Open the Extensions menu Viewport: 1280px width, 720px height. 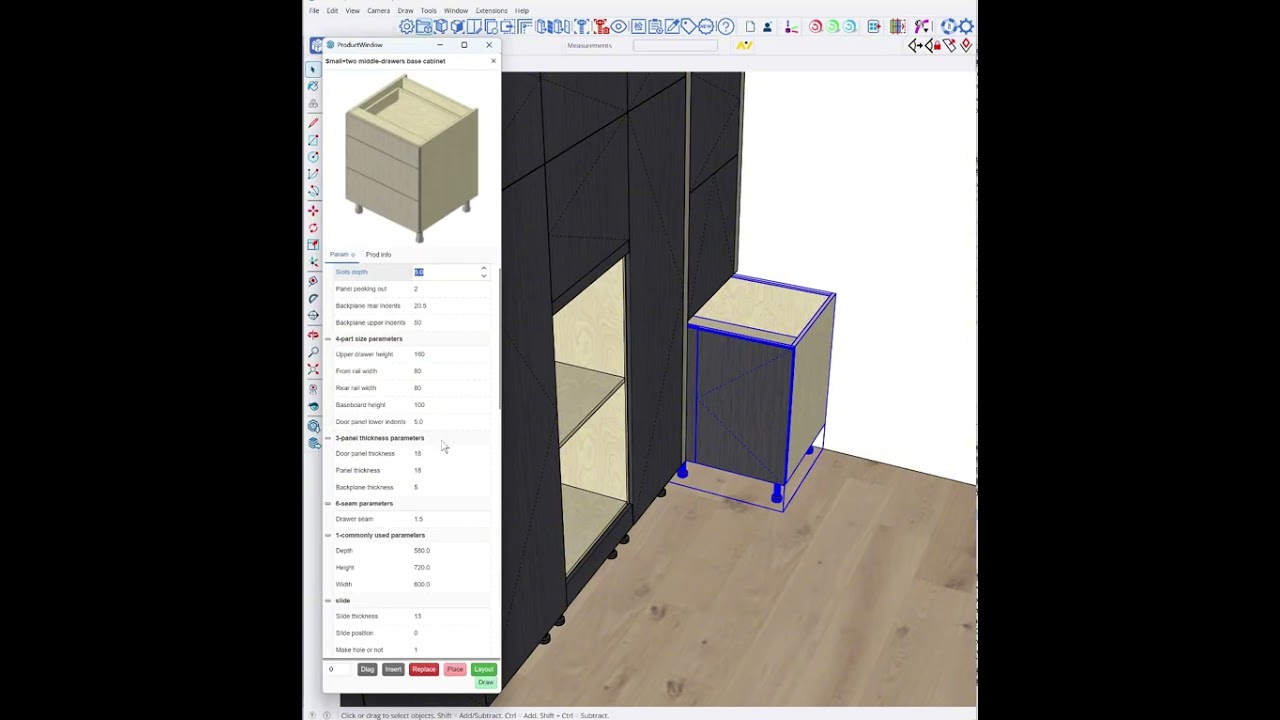[491, 11]
